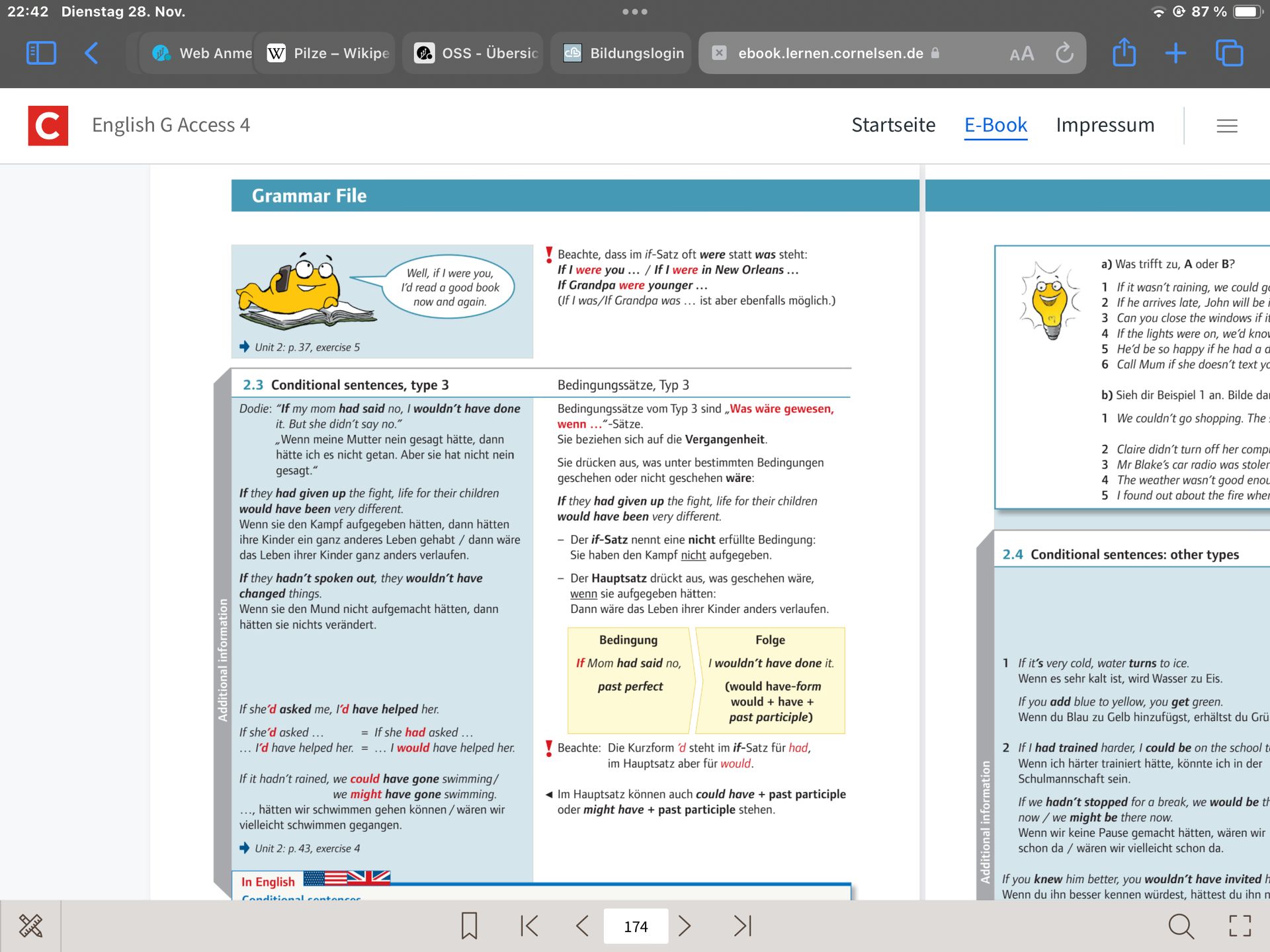Bookmark the current ebook page
Image resolution: width=1270 pixels, height=952 pixels.
click(469, 926)
